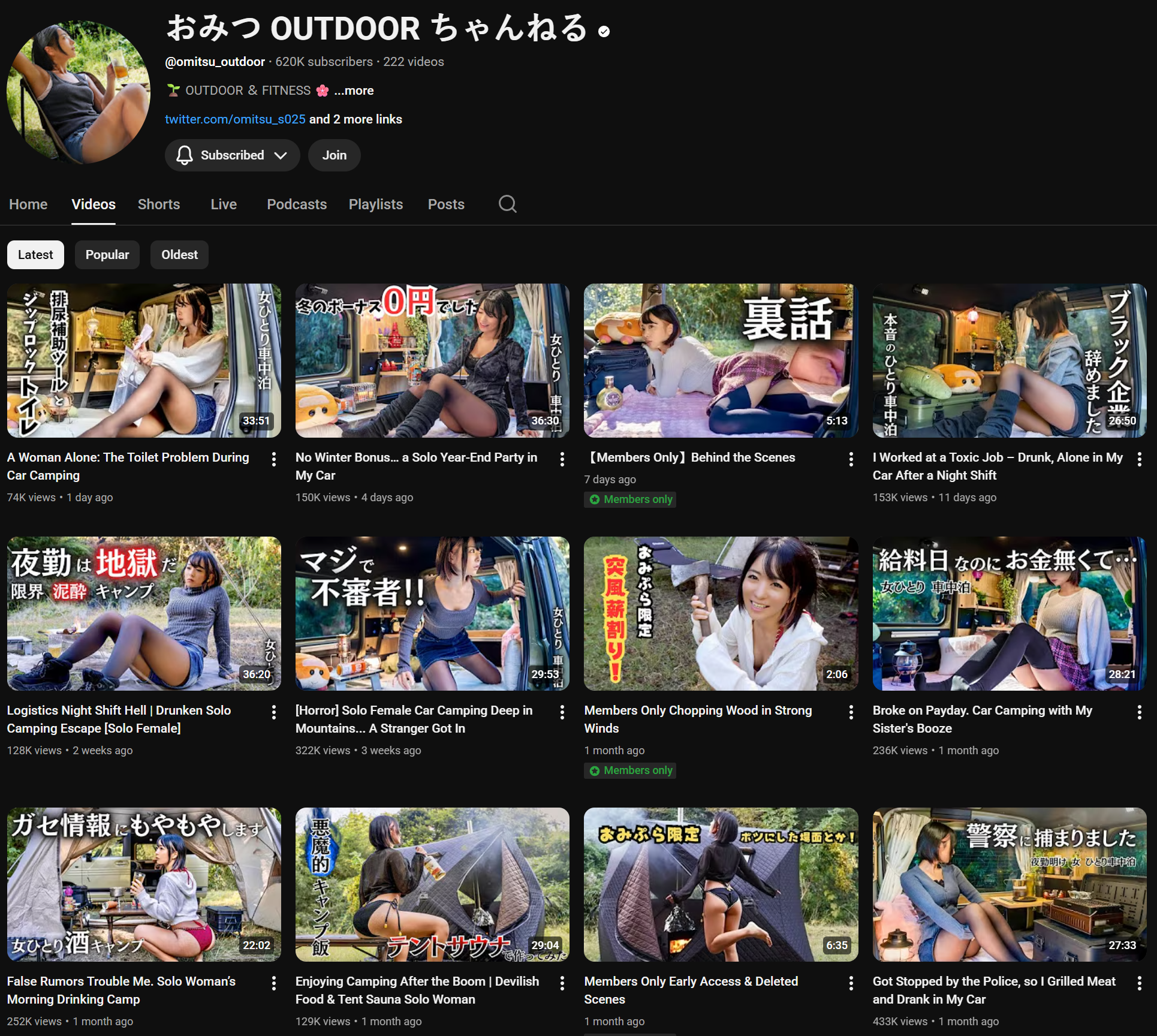
Task: Open options for Logistics Night Shift video
Action: coord(274,712)
